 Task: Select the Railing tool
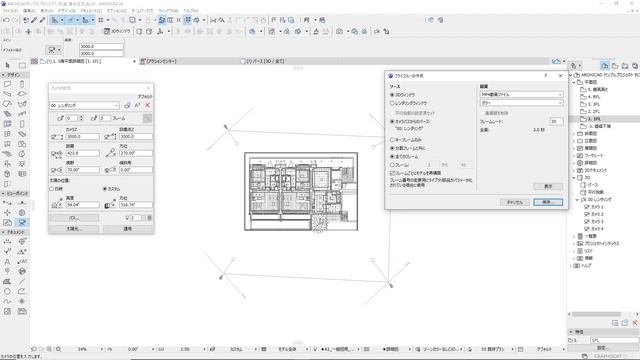coord(22,114)
